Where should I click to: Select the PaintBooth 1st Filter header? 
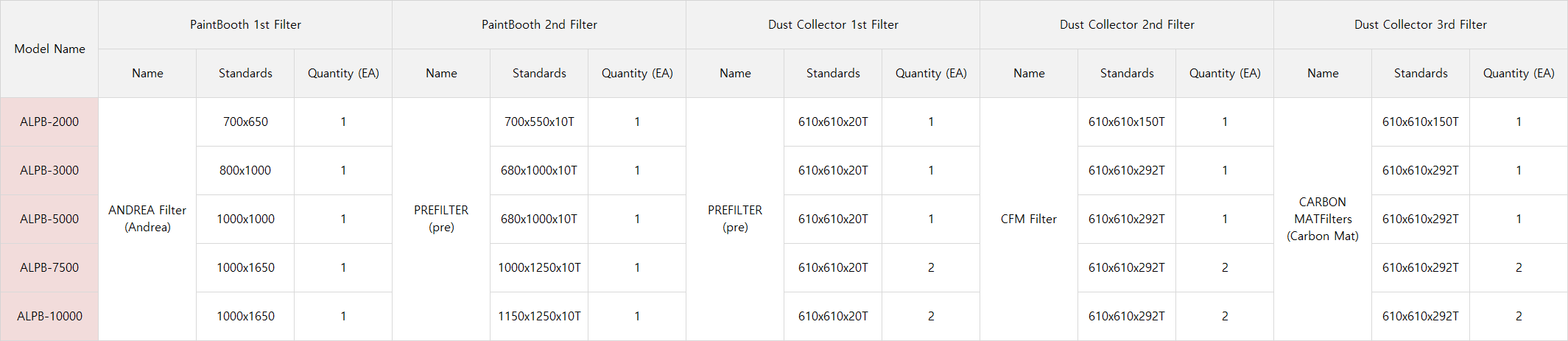pyautogui.click(x=245, y=24)
